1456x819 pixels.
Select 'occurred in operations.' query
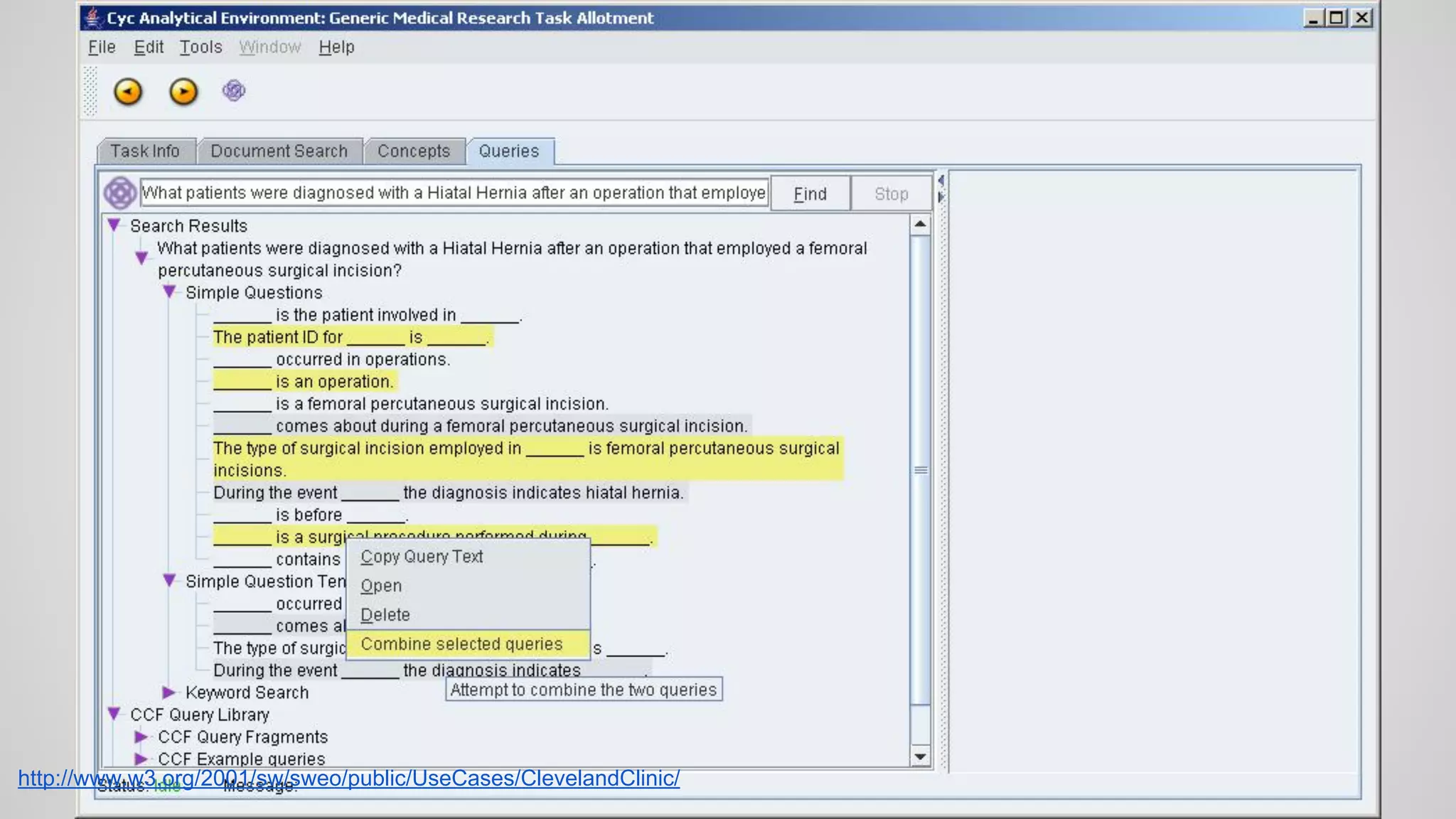point(332,359)
